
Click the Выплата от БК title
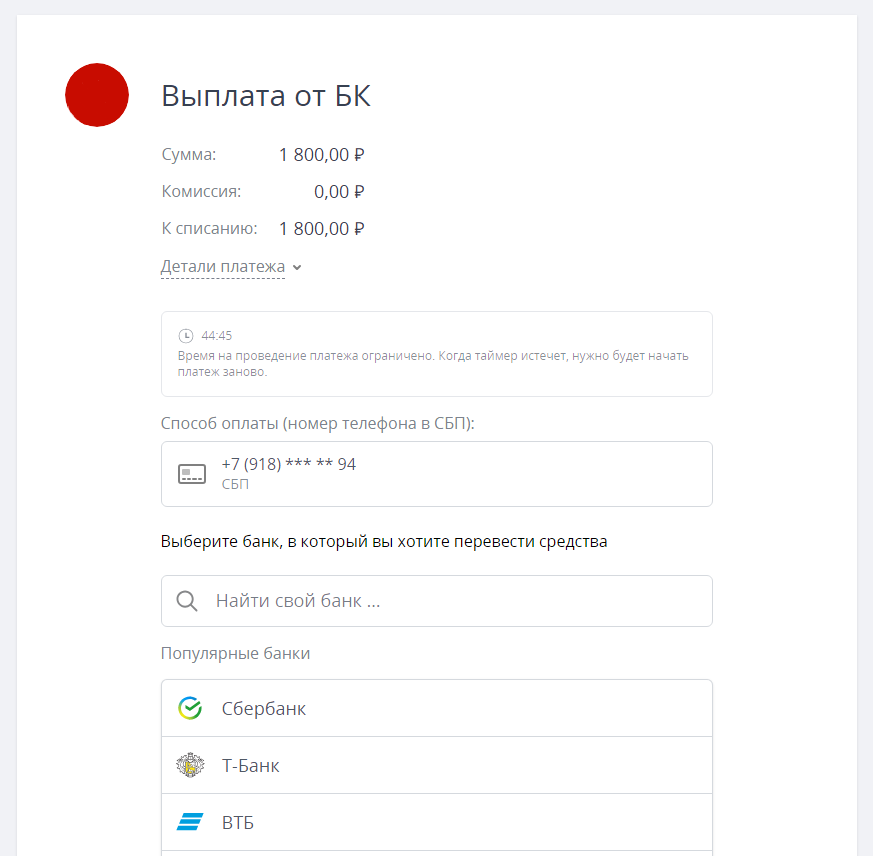[266, 95]
